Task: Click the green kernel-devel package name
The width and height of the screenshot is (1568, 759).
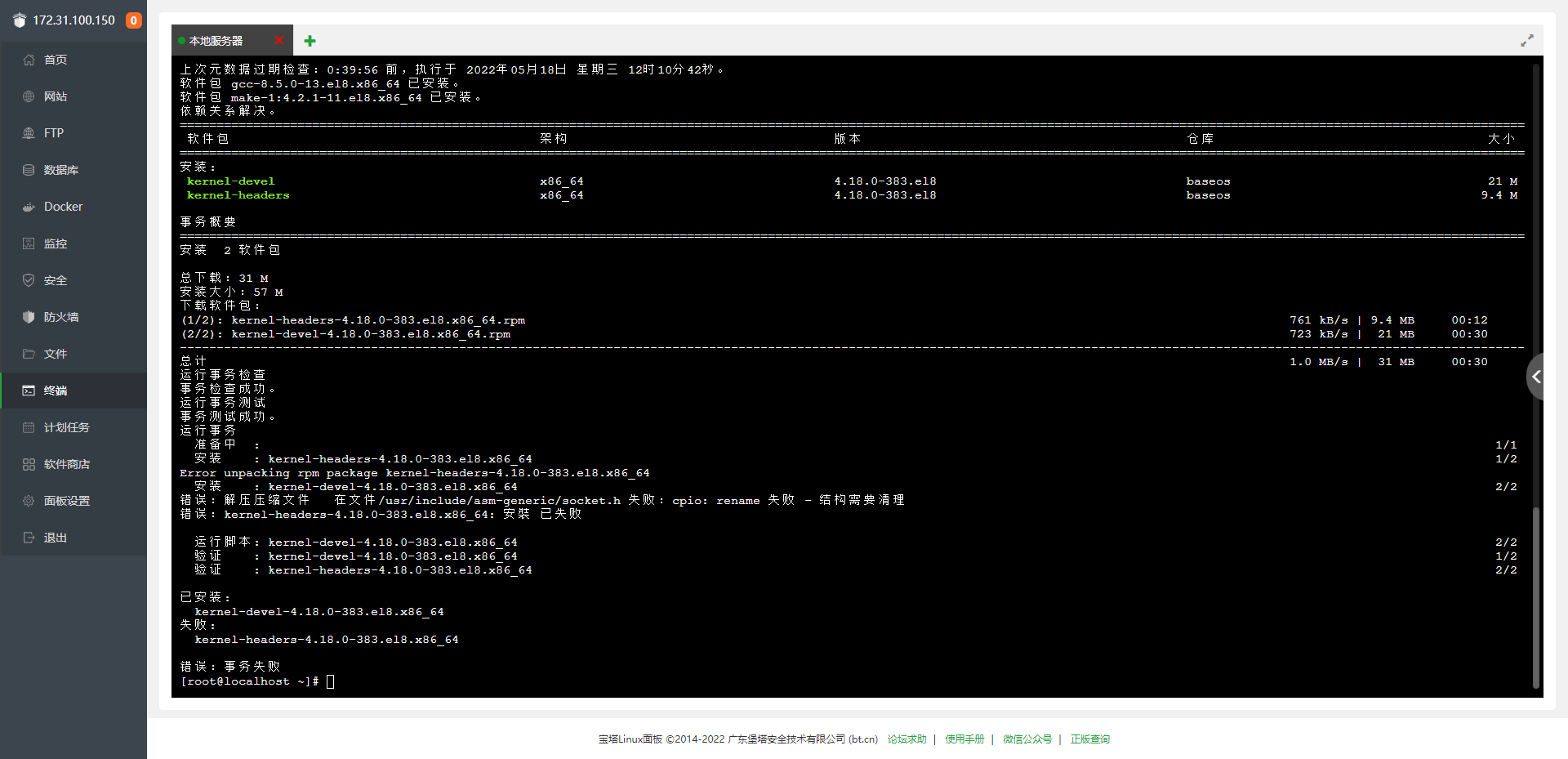Action: (x=230, y=181)
